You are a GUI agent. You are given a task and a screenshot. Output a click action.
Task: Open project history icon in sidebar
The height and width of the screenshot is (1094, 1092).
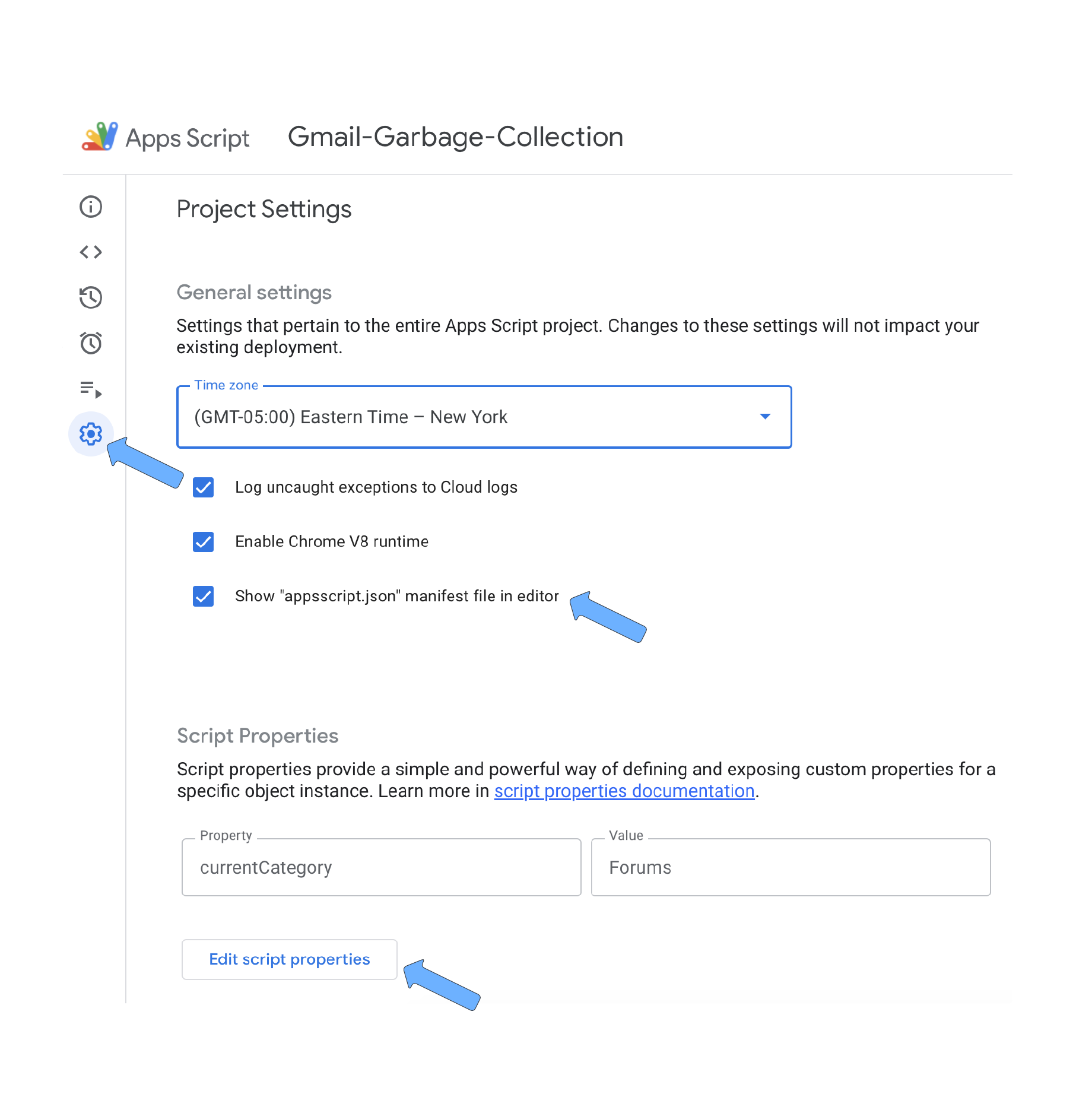[91, 297]
